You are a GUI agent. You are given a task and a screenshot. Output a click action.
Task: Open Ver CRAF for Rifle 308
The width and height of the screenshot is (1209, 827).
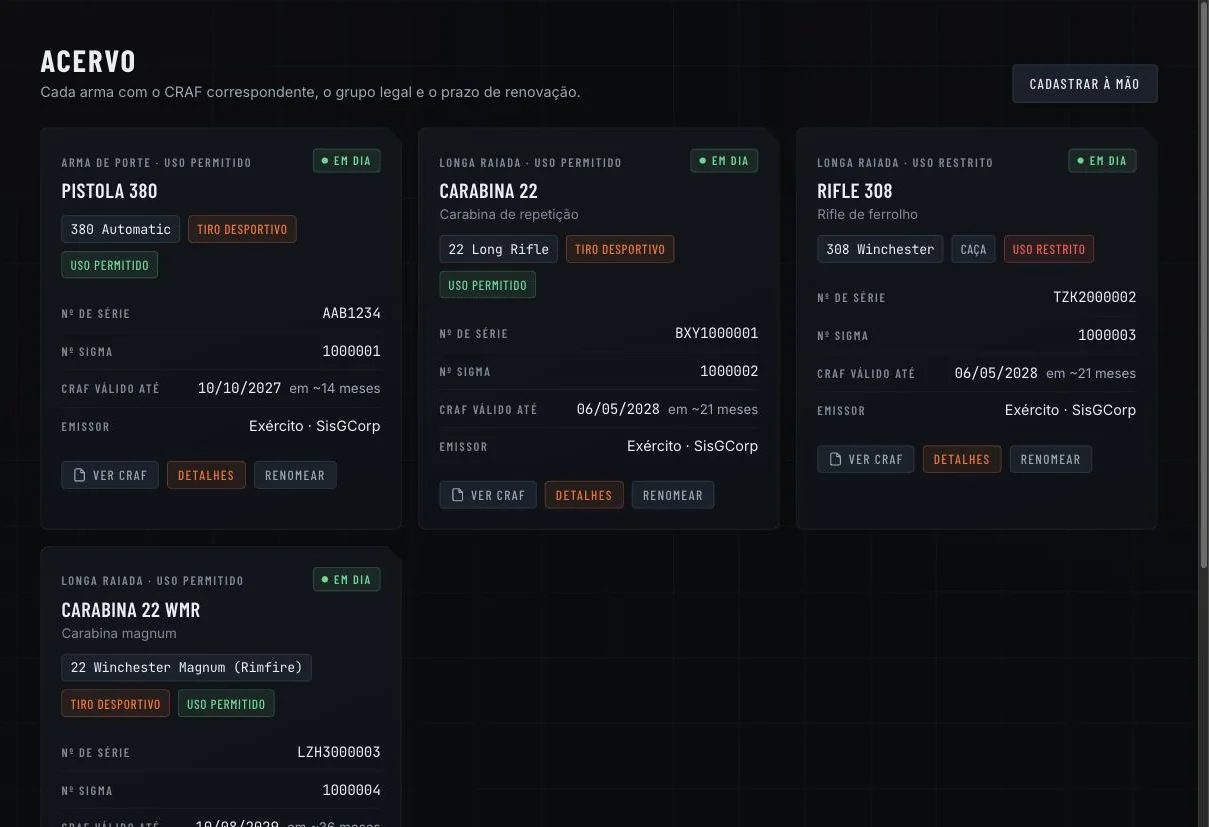tap(866, 459)
